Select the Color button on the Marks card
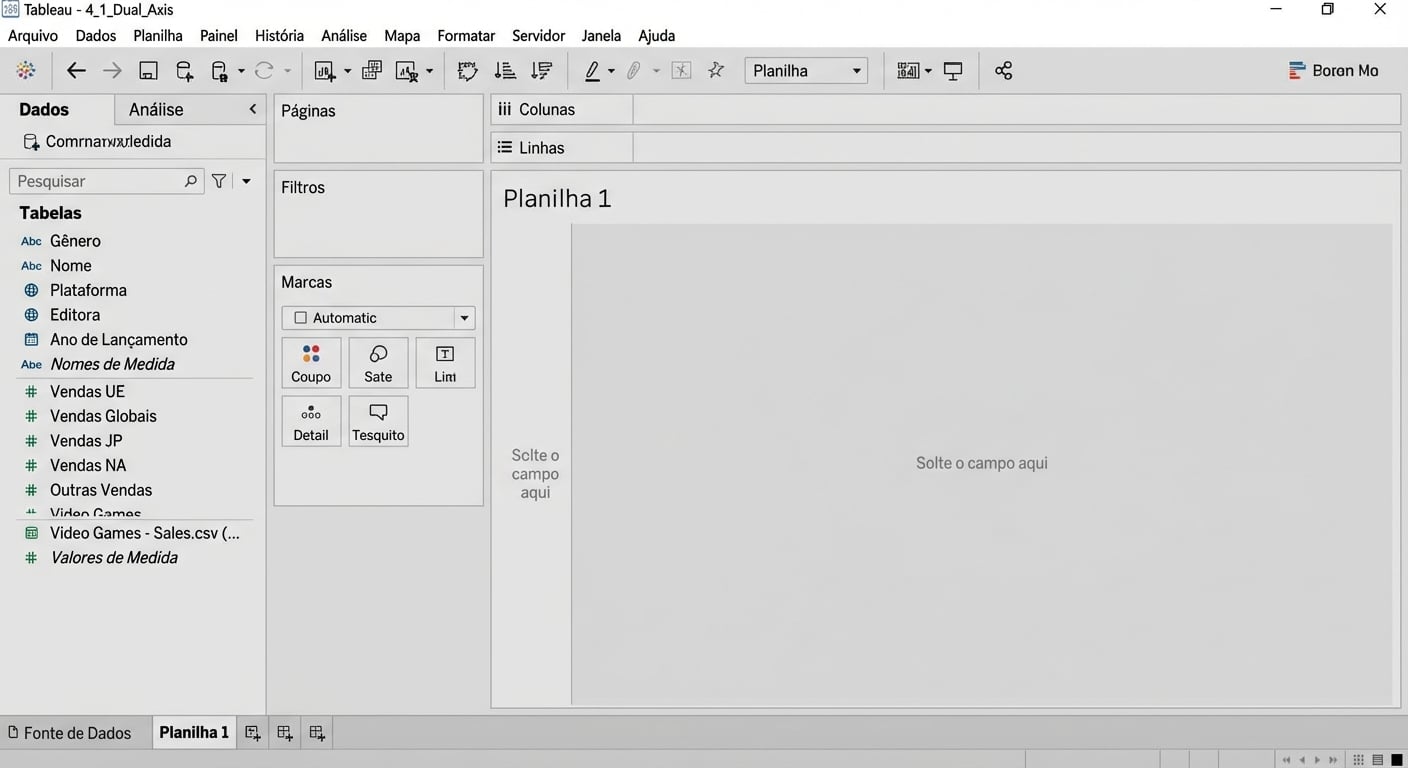The image size is (1408, 768). tap(310, 362)
